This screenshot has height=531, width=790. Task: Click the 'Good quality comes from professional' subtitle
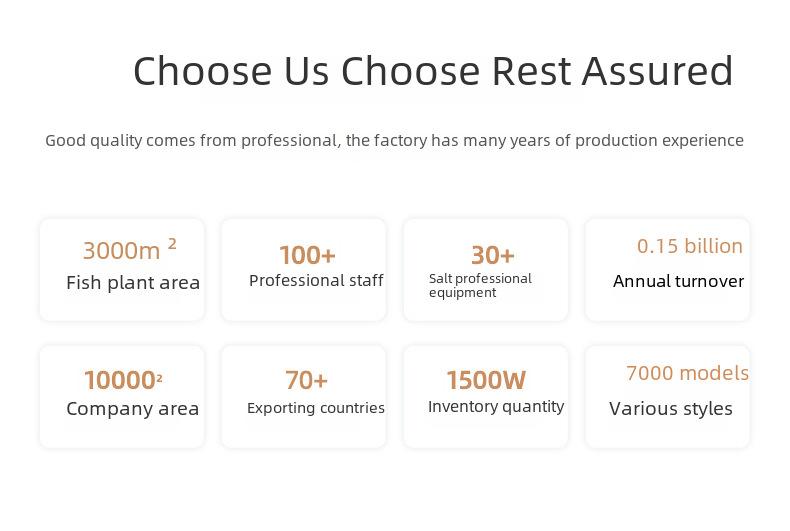tap(394, 141)
